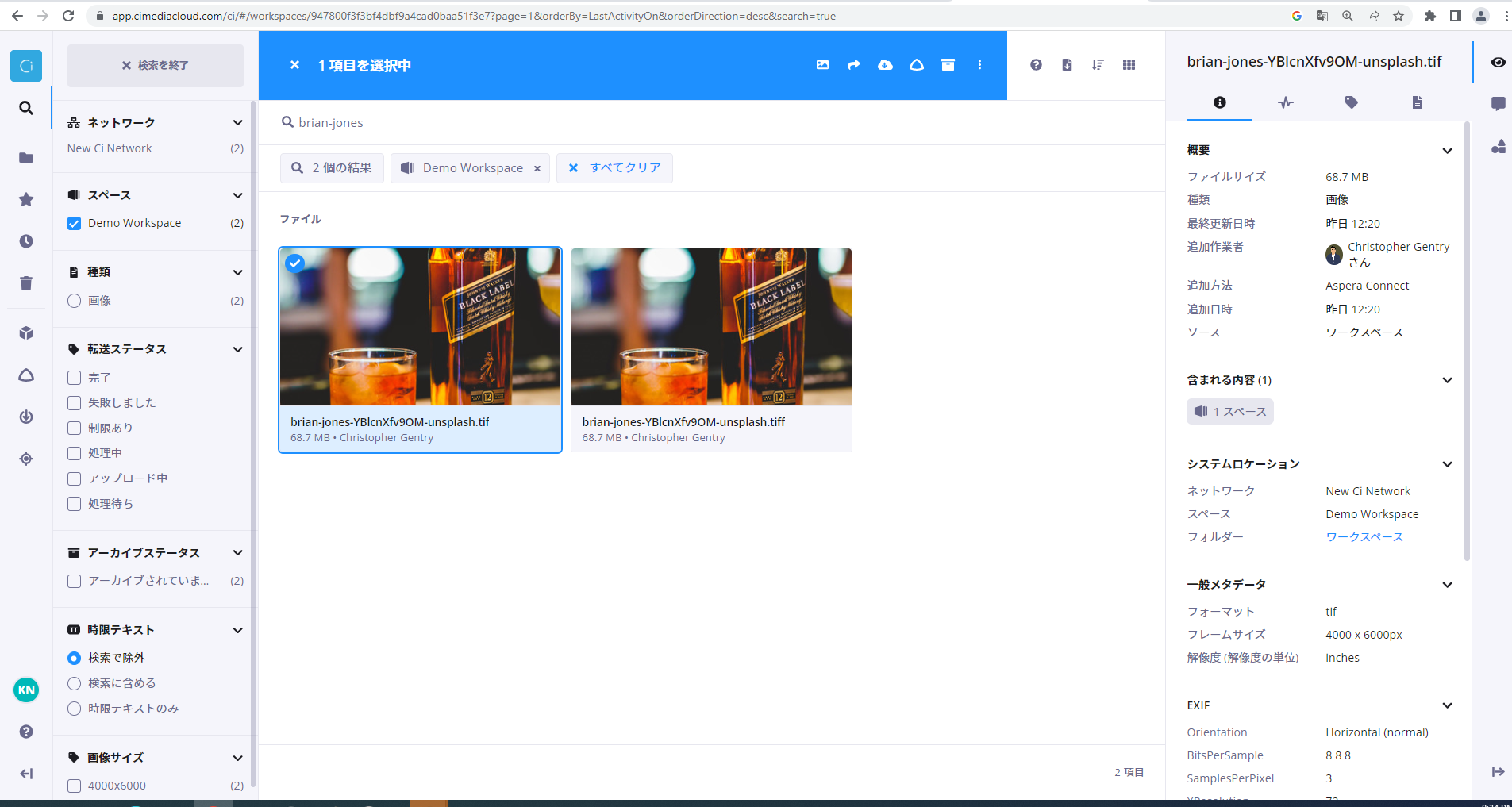Open the help question icon in sidebar
This screenshot has width=1512, height=807.
pos(26,732)
